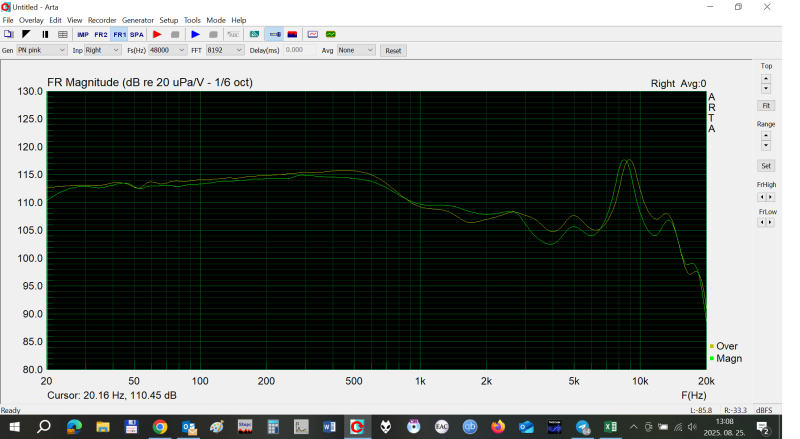Expand the Avg dropdown showing None

[x=356, y=50]
